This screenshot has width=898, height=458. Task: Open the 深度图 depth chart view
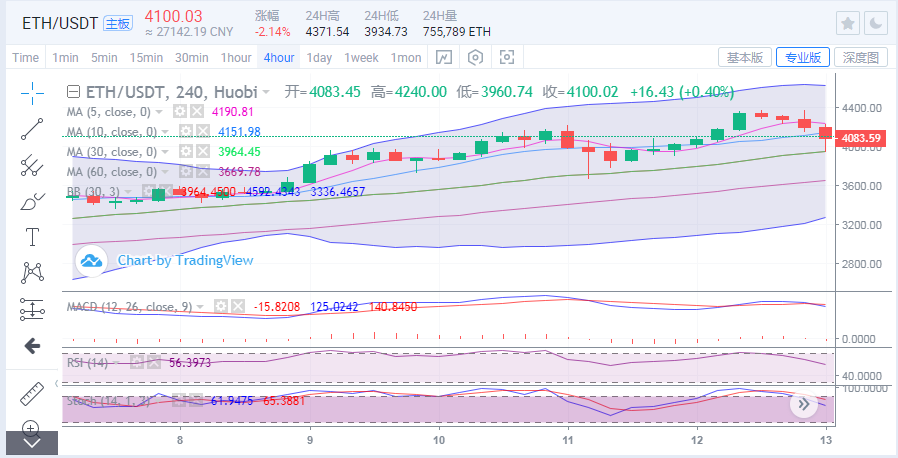[x=861, y=57]
